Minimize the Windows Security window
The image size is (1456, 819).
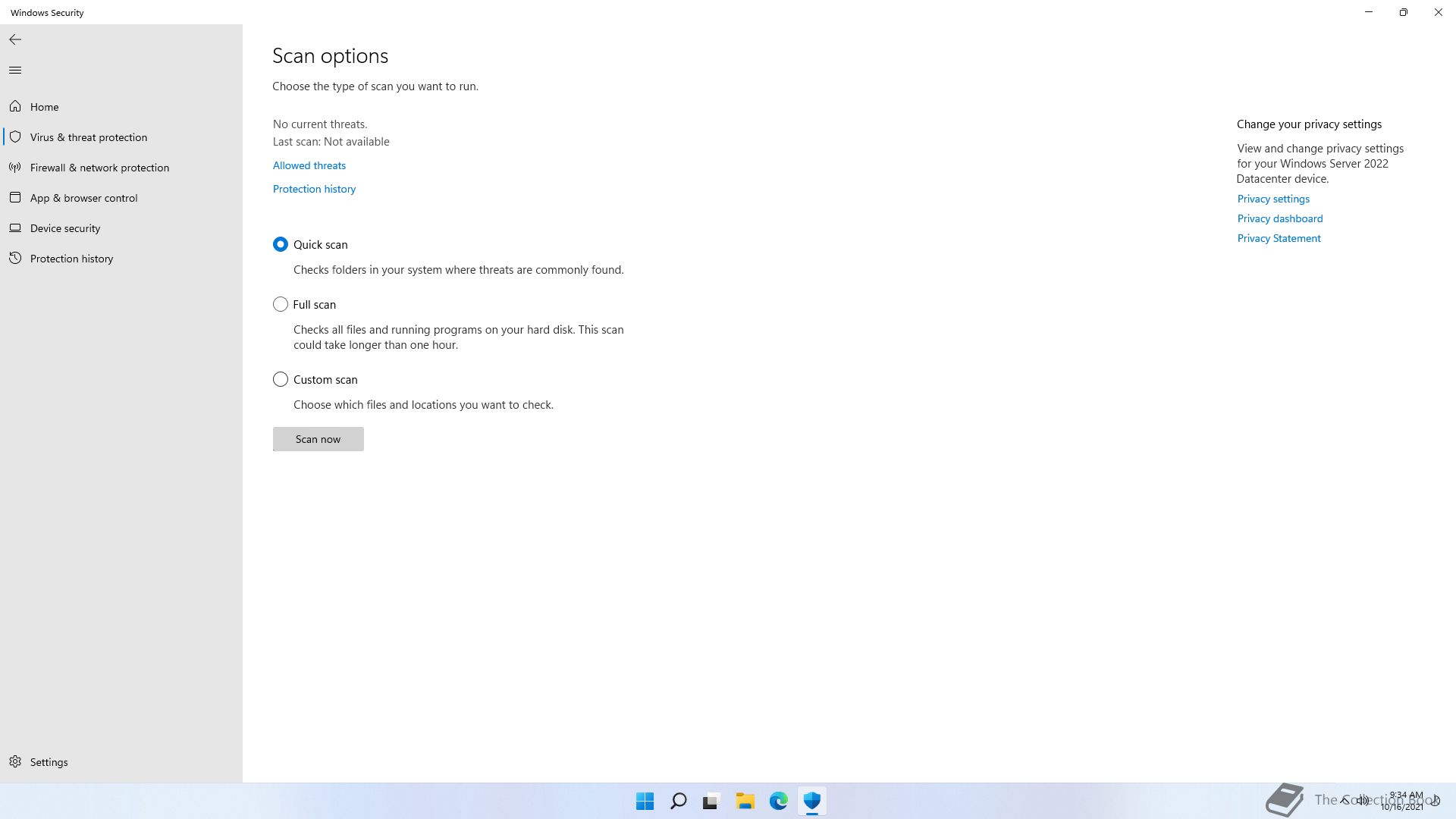click(1369, 12)
